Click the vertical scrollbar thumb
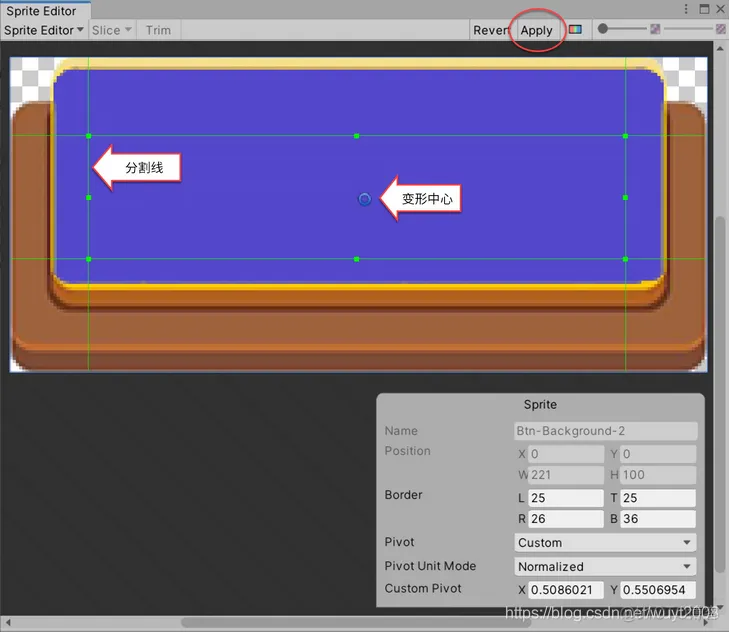 [720, 395]
